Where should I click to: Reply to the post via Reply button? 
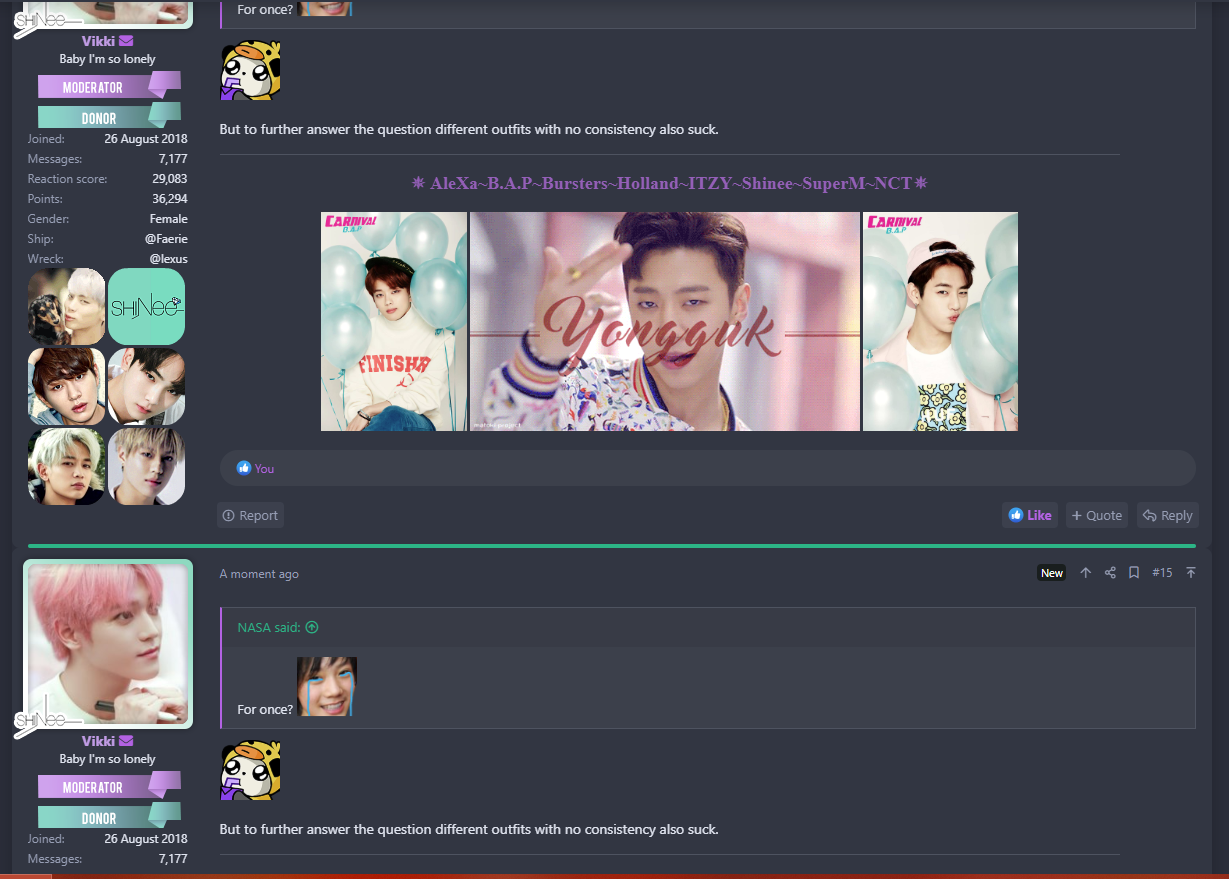(x=1168, y=515)
